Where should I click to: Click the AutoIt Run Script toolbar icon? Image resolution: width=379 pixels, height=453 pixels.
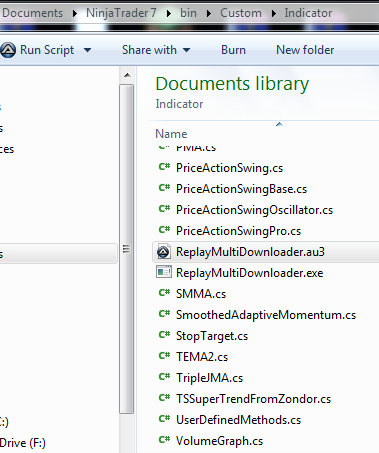(x=8, y=50)
